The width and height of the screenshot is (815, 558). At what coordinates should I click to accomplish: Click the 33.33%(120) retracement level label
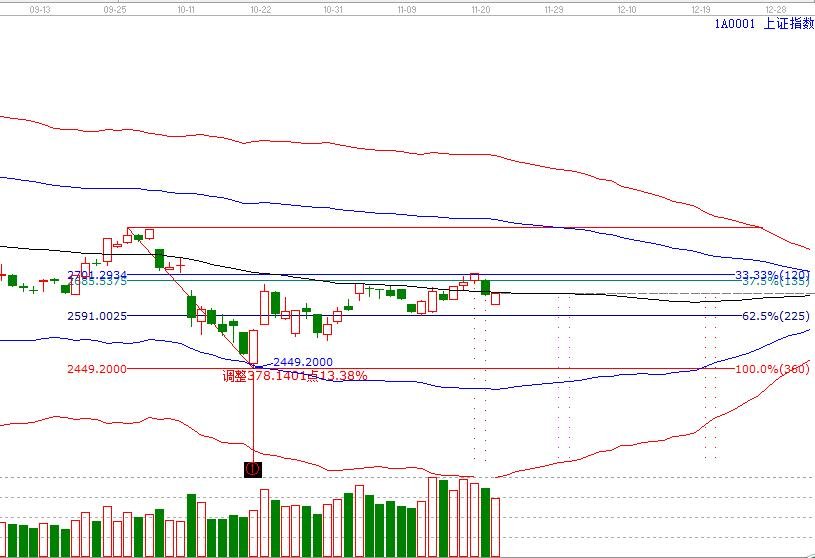coord(771,275)
